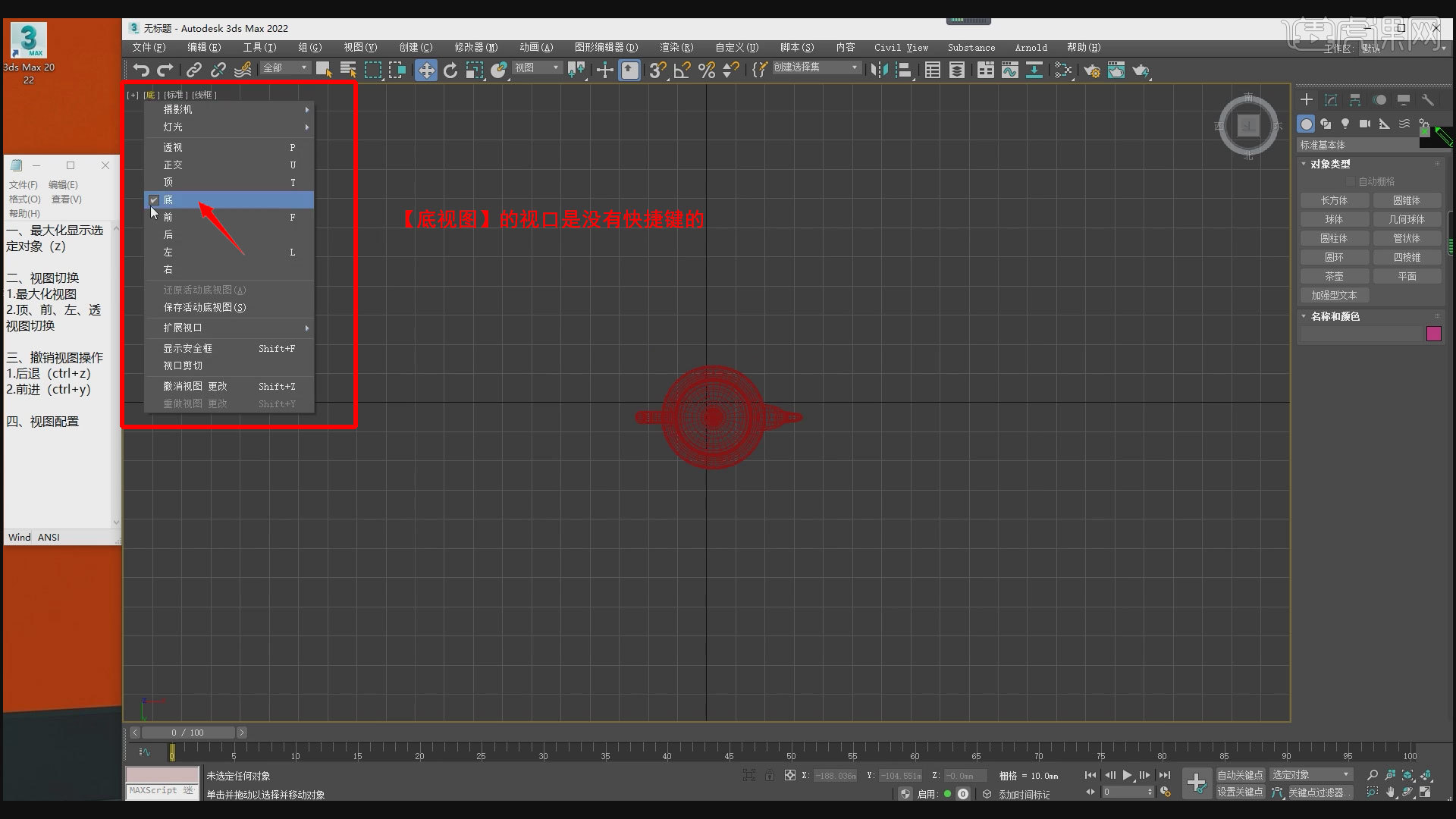
Task: Toggle 自动关键点 animation mode
Action: click(1241, 775)
